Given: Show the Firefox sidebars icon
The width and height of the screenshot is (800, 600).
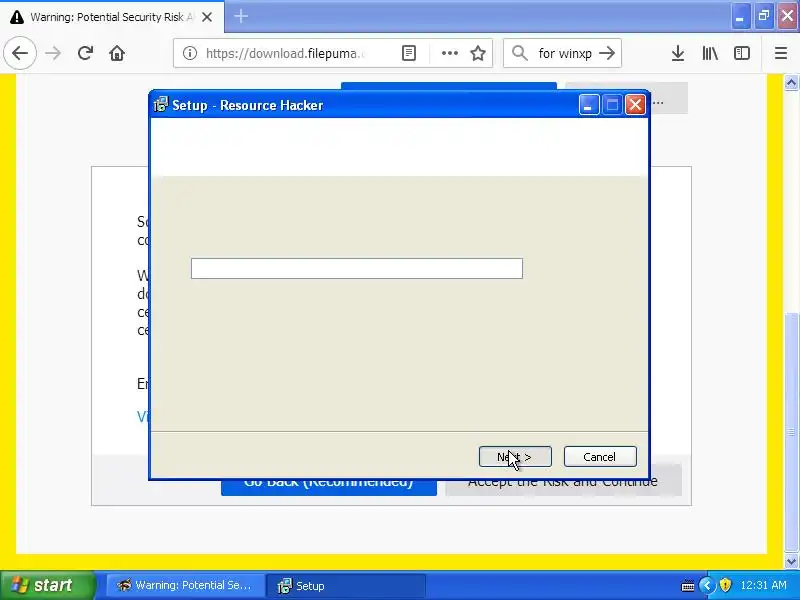Looking at the screenshot, I should (x=742, y=53).
